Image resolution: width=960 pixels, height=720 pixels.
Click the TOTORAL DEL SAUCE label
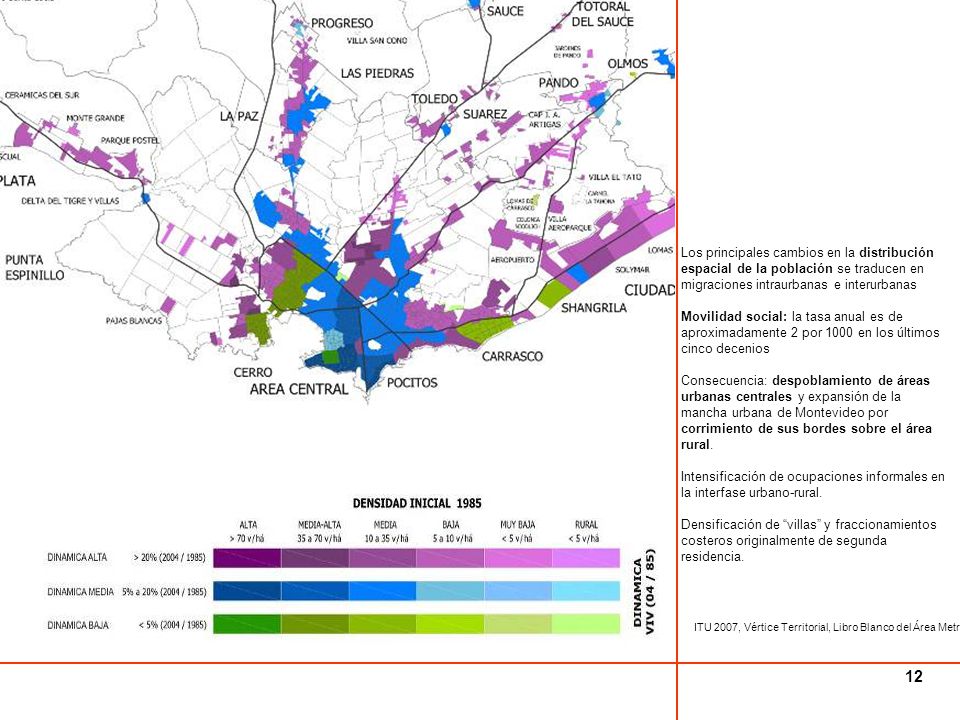click(x=602, y=14)
